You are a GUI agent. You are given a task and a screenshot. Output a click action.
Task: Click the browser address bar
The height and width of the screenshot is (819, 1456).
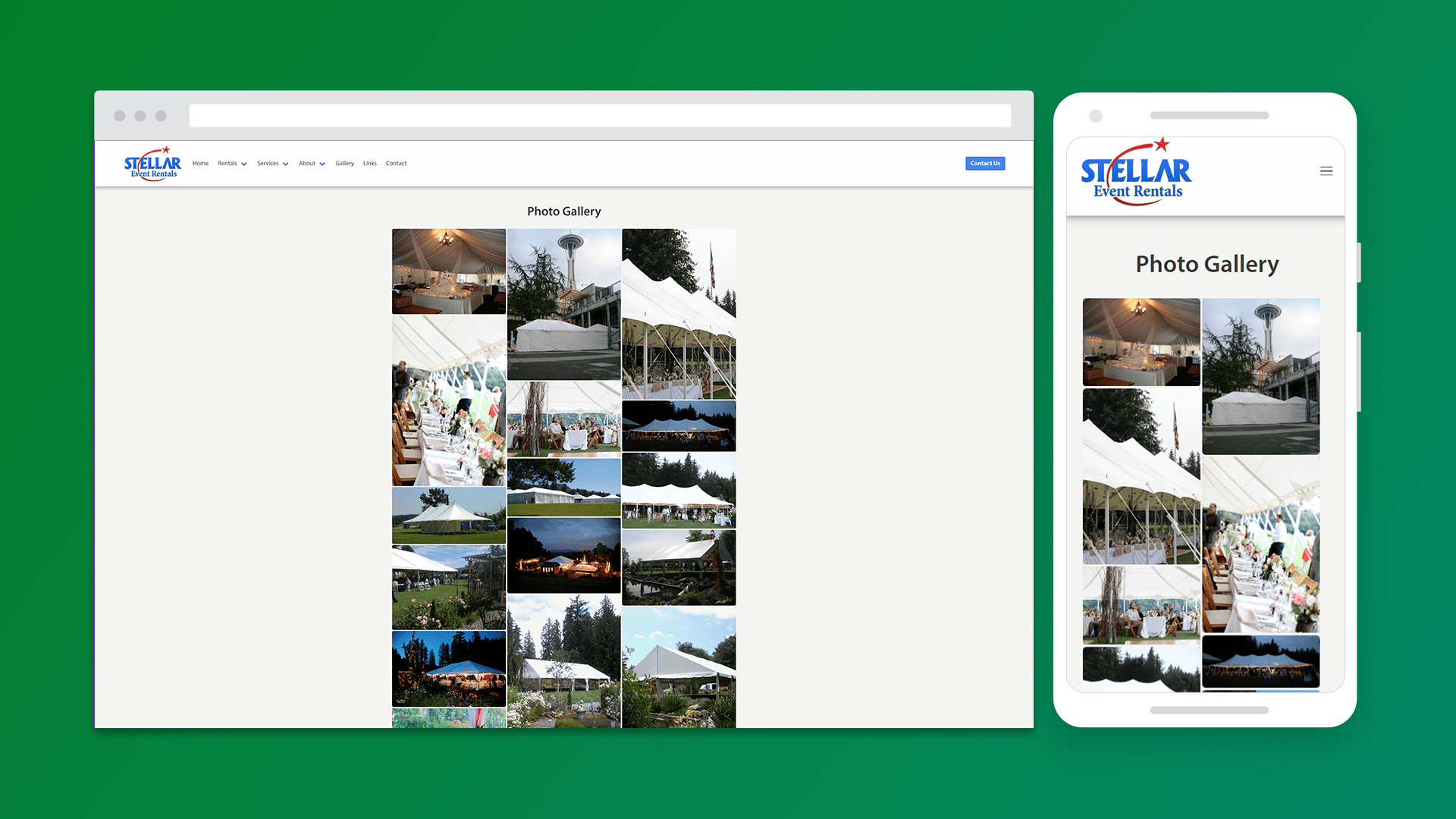(x=600, y=115)
